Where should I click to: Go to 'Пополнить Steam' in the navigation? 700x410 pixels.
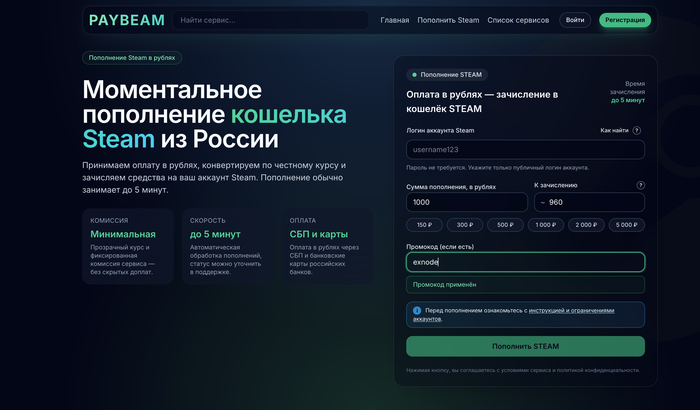(448, 20)
